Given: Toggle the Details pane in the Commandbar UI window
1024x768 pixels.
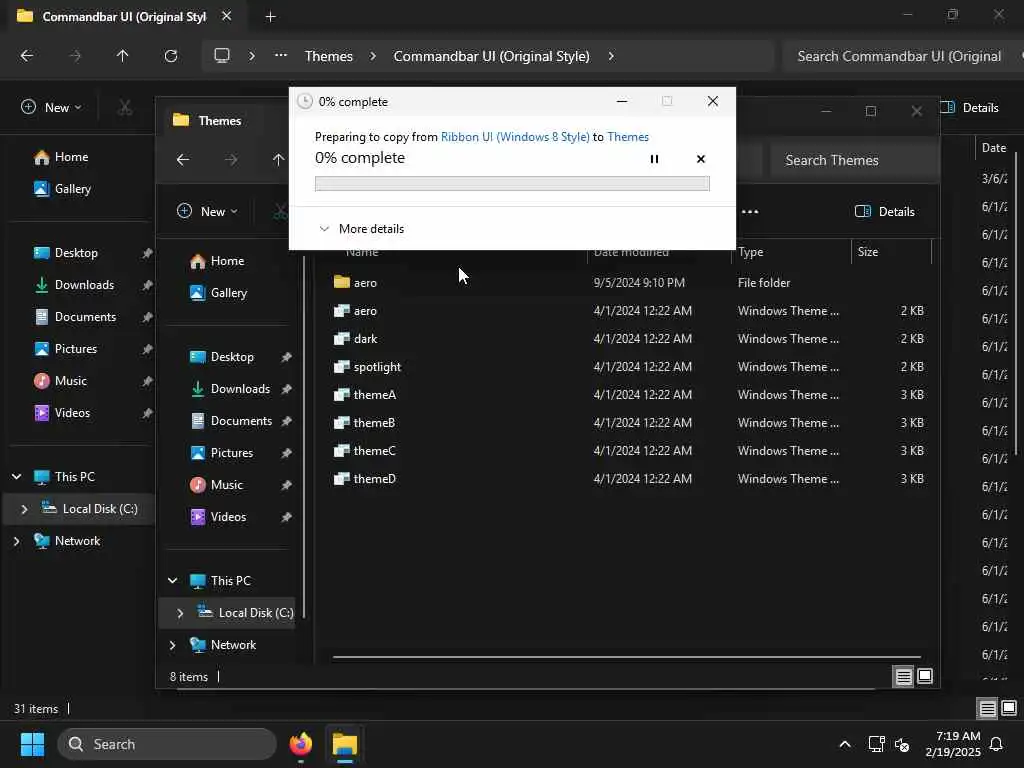Looking at the screenshot, I should pos(969,107).
